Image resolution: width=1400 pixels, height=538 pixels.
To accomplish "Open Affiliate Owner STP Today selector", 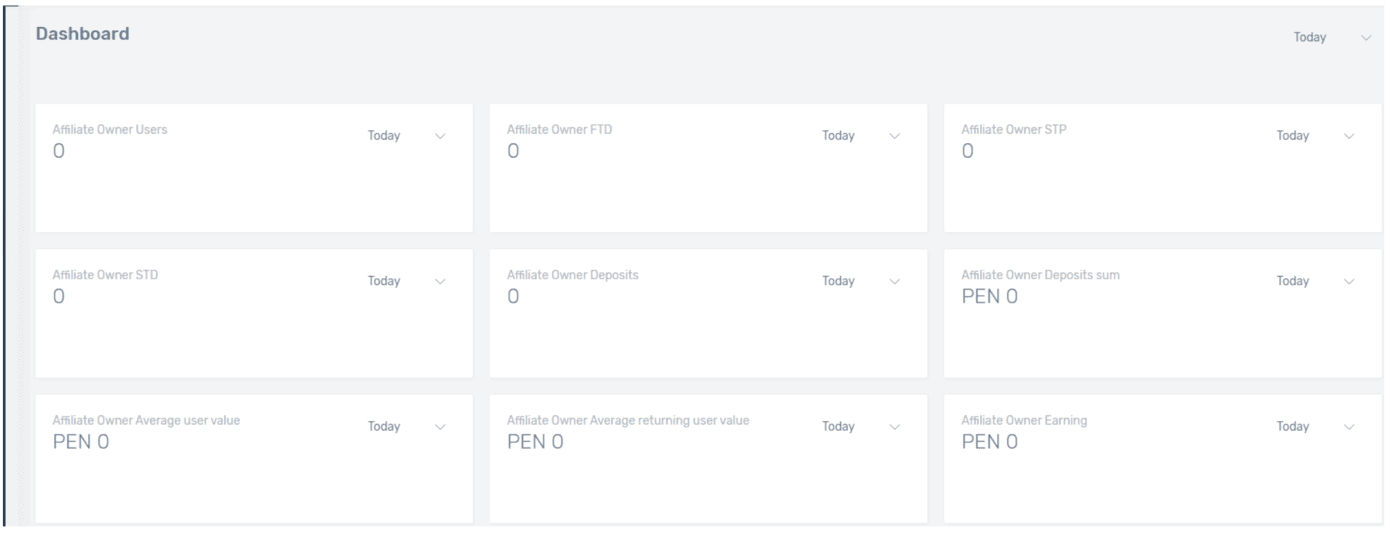I will 1293,136.
